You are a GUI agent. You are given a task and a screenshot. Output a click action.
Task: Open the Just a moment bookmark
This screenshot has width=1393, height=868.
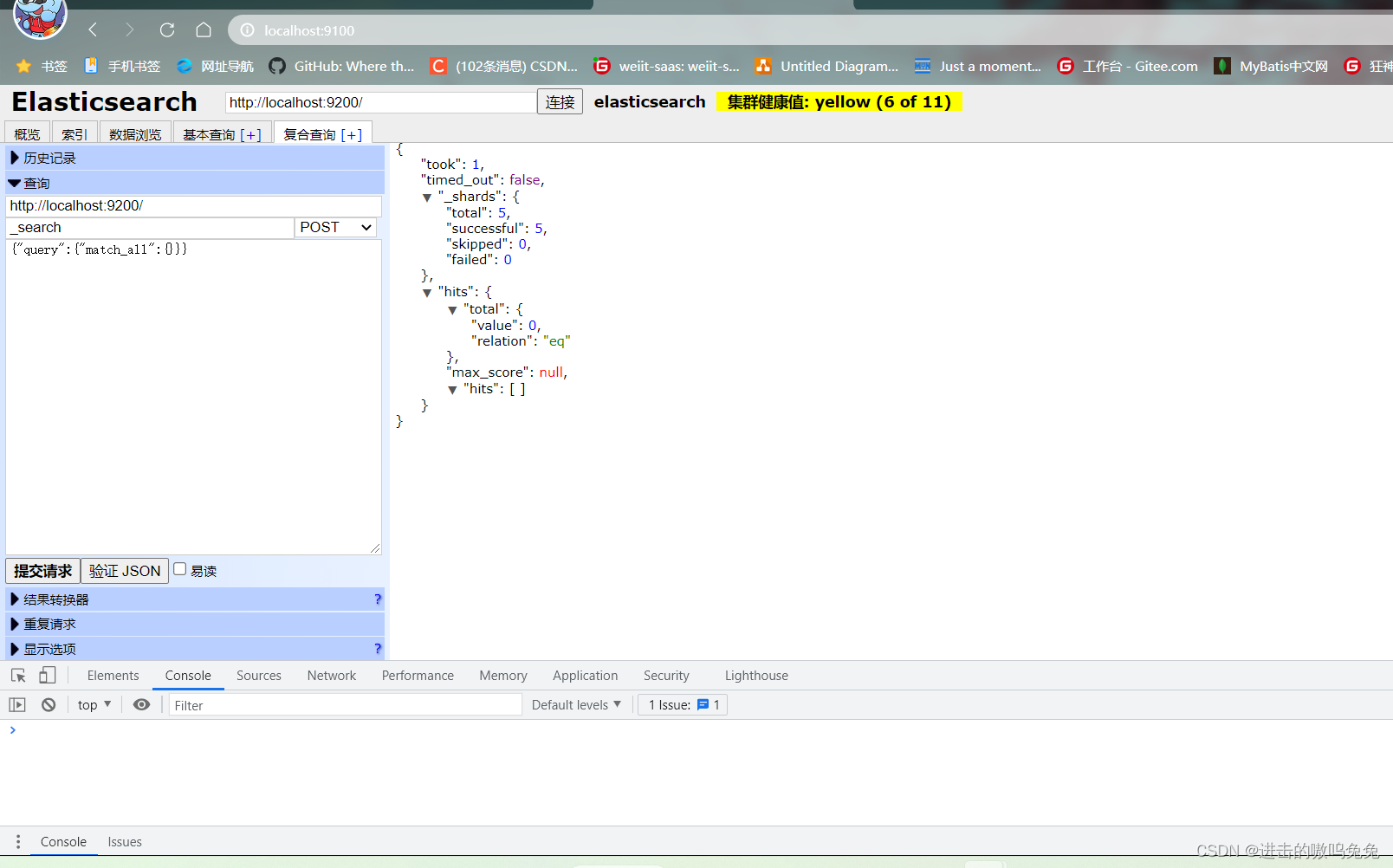click(x=978, y=66)
